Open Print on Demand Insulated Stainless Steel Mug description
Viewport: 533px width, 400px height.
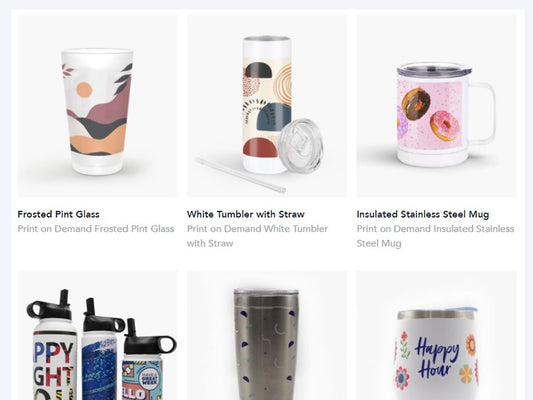pos(435,236)
